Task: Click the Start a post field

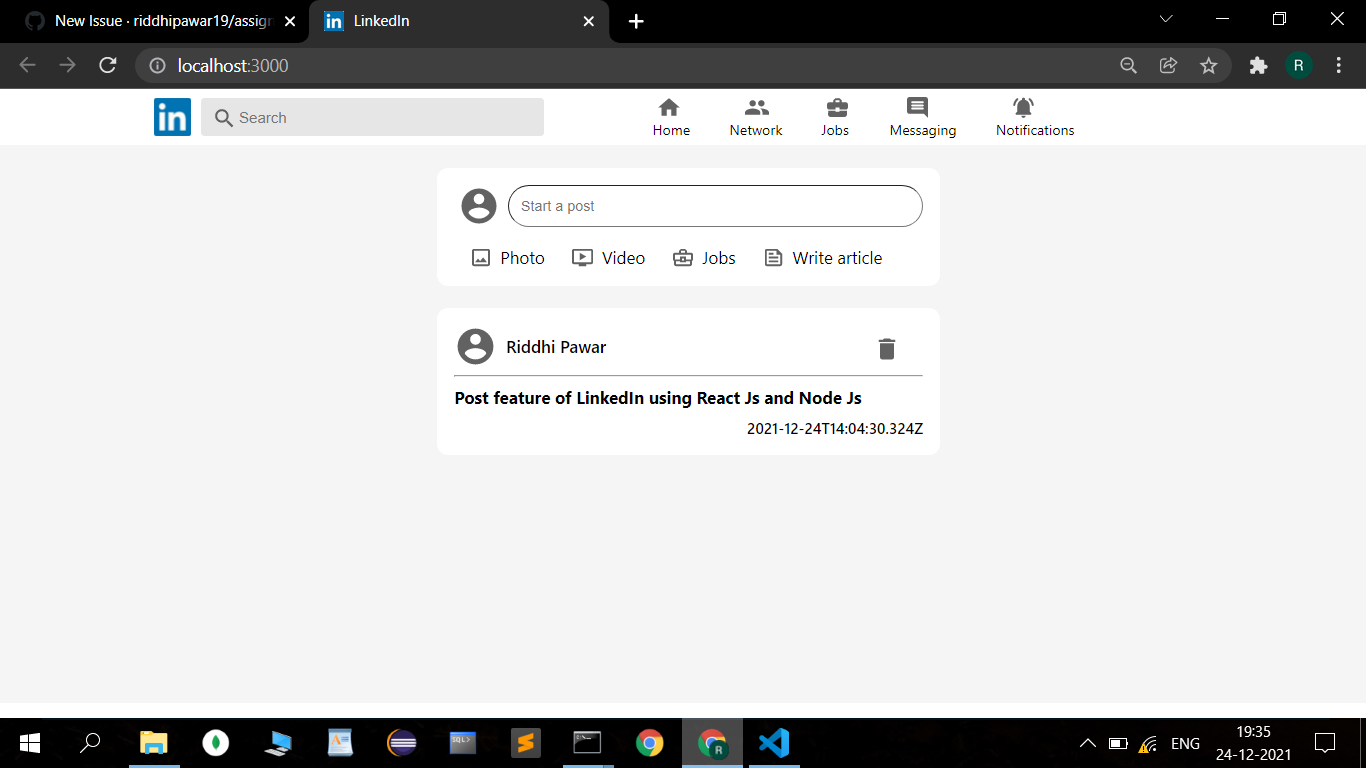Action: click(715, 205)
